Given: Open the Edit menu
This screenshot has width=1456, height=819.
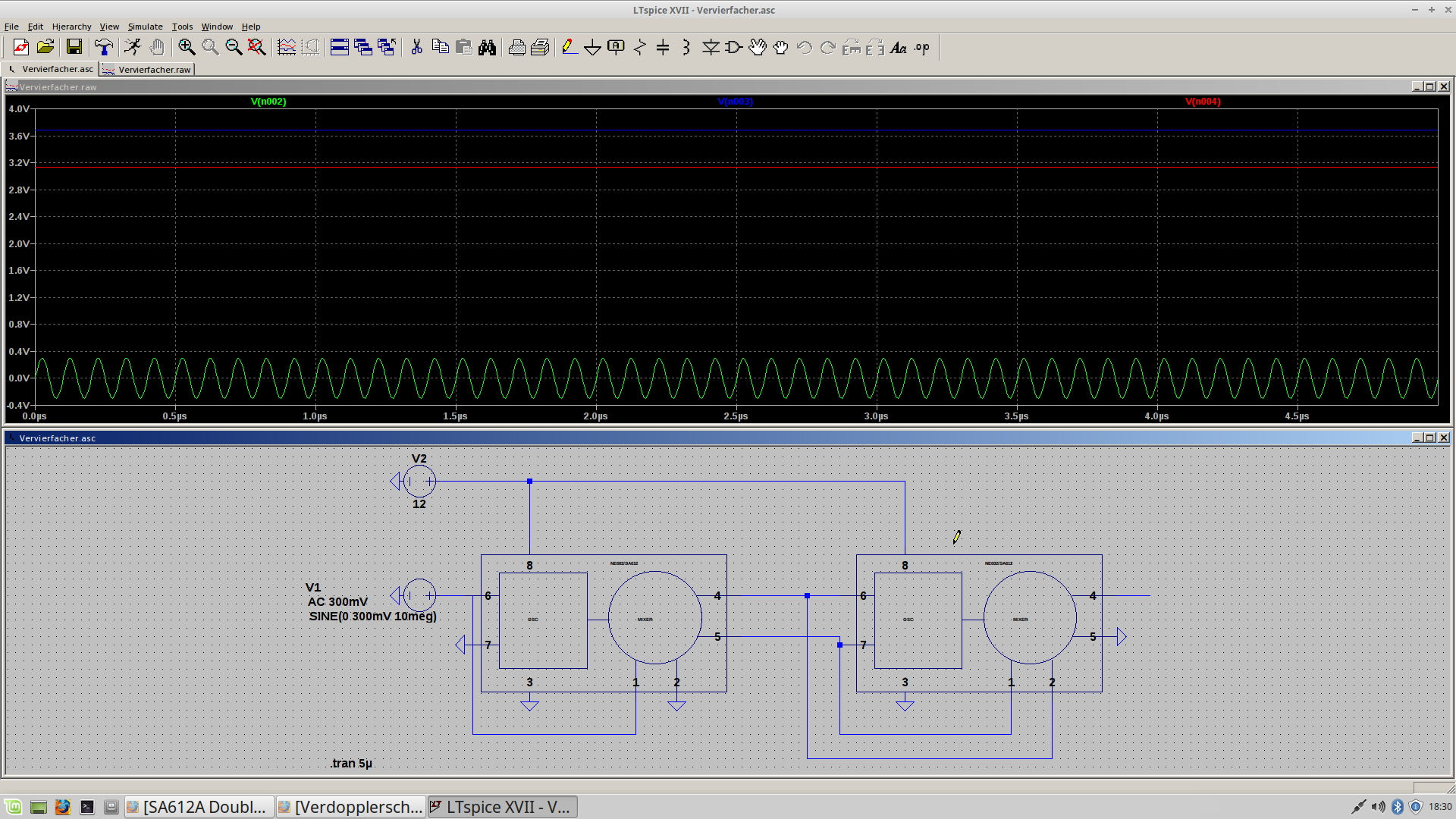Looking at the screenshot, I should click(x=36, y=27).
